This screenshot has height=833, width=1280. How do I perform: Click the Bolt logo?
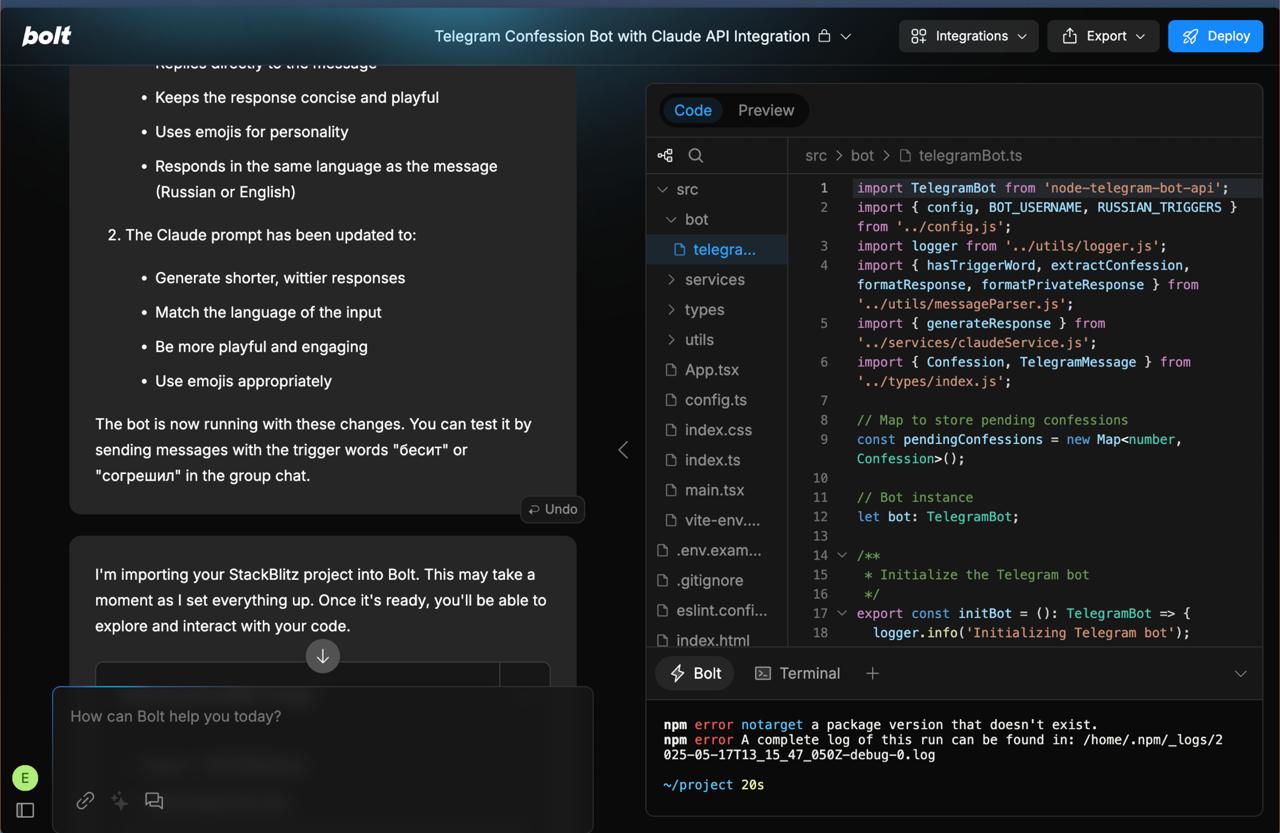(47, 36)
